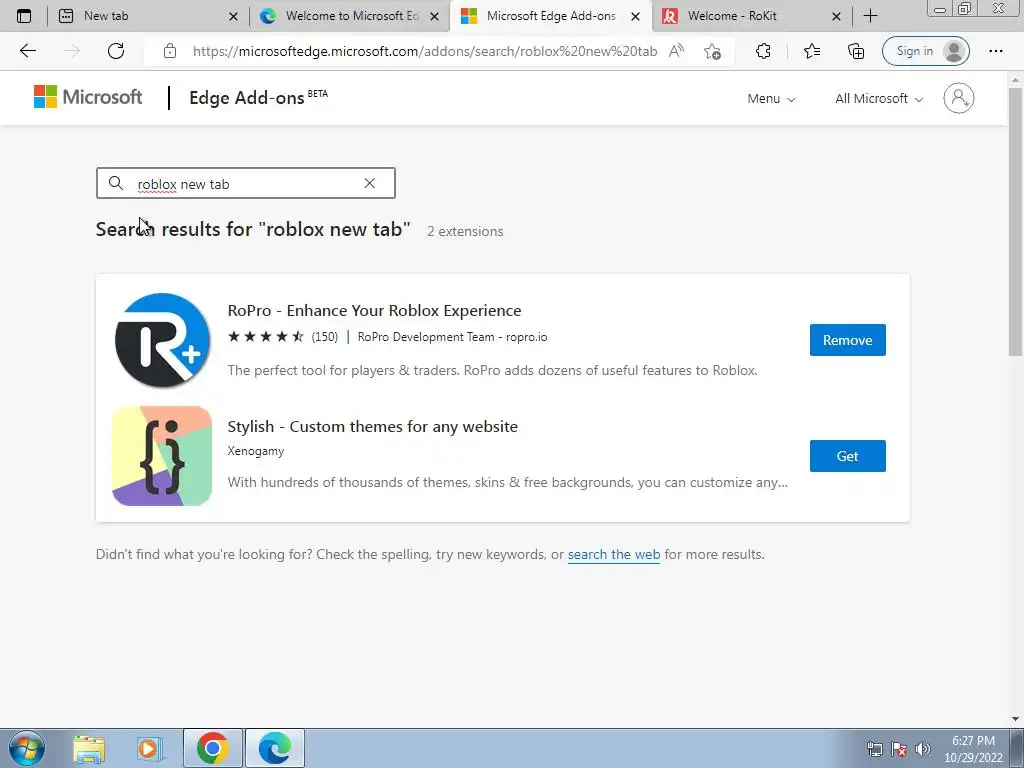Refresh the current page

(x=116, y=51)
